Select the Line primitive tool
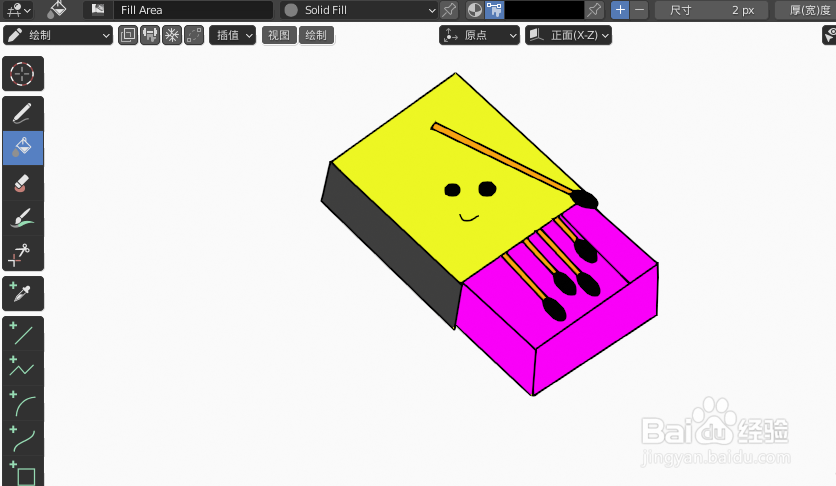 (x=22, y=334)
